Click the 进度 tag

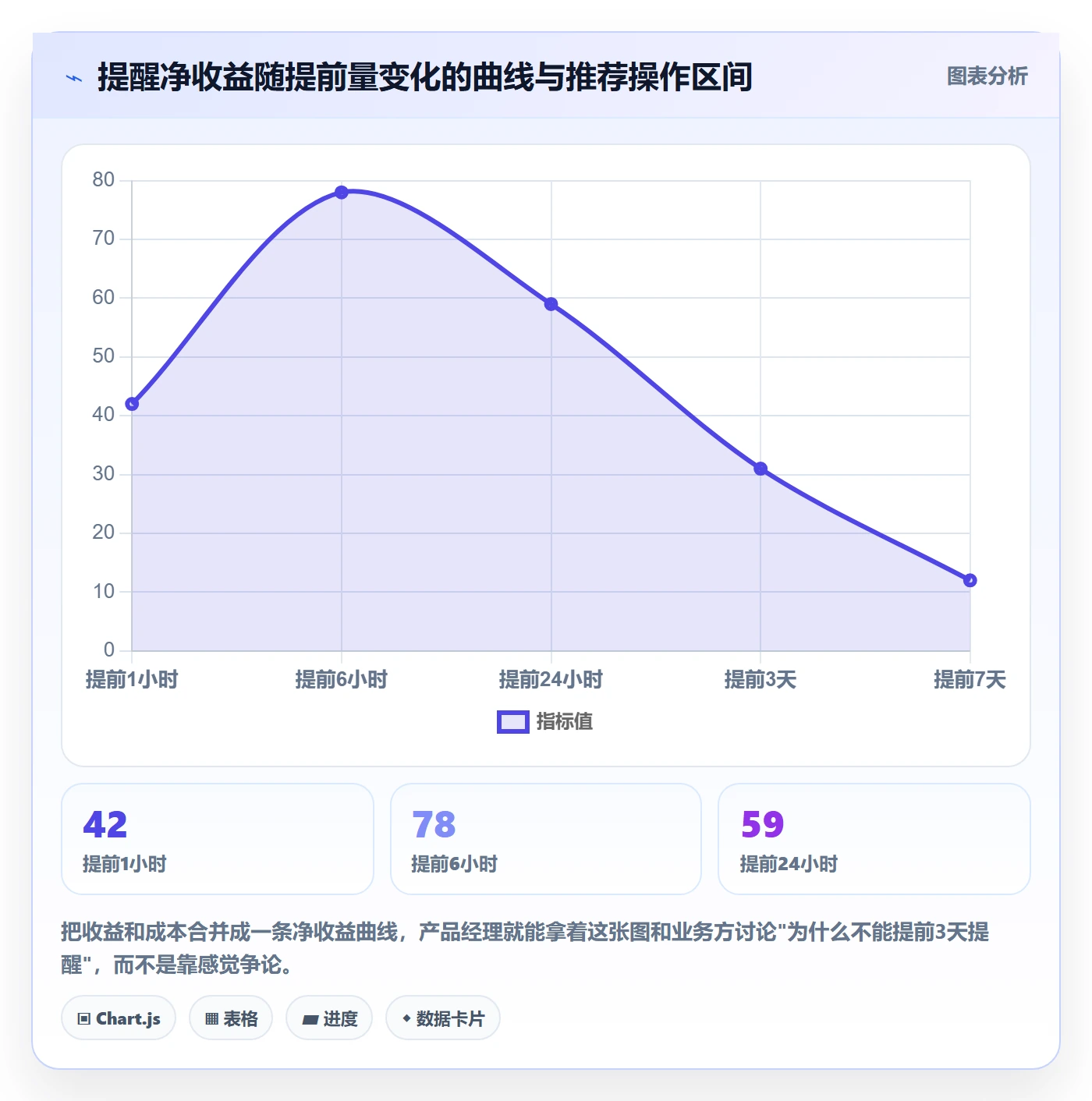tap(329, 1018)
